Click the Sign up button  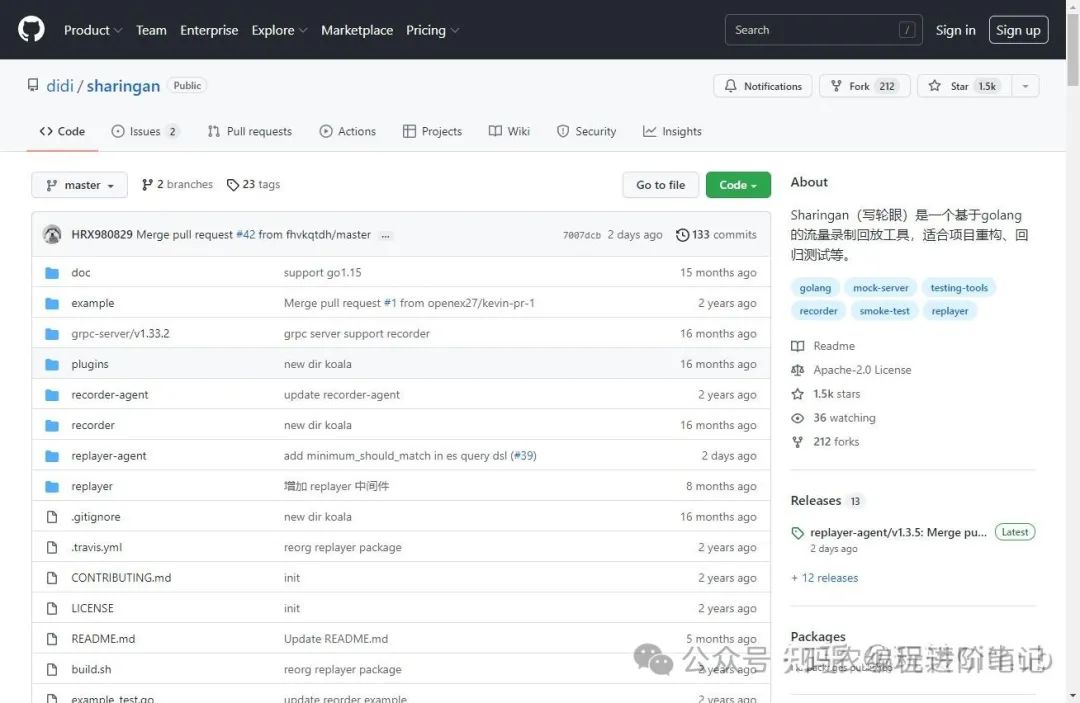coord(1018,30)
